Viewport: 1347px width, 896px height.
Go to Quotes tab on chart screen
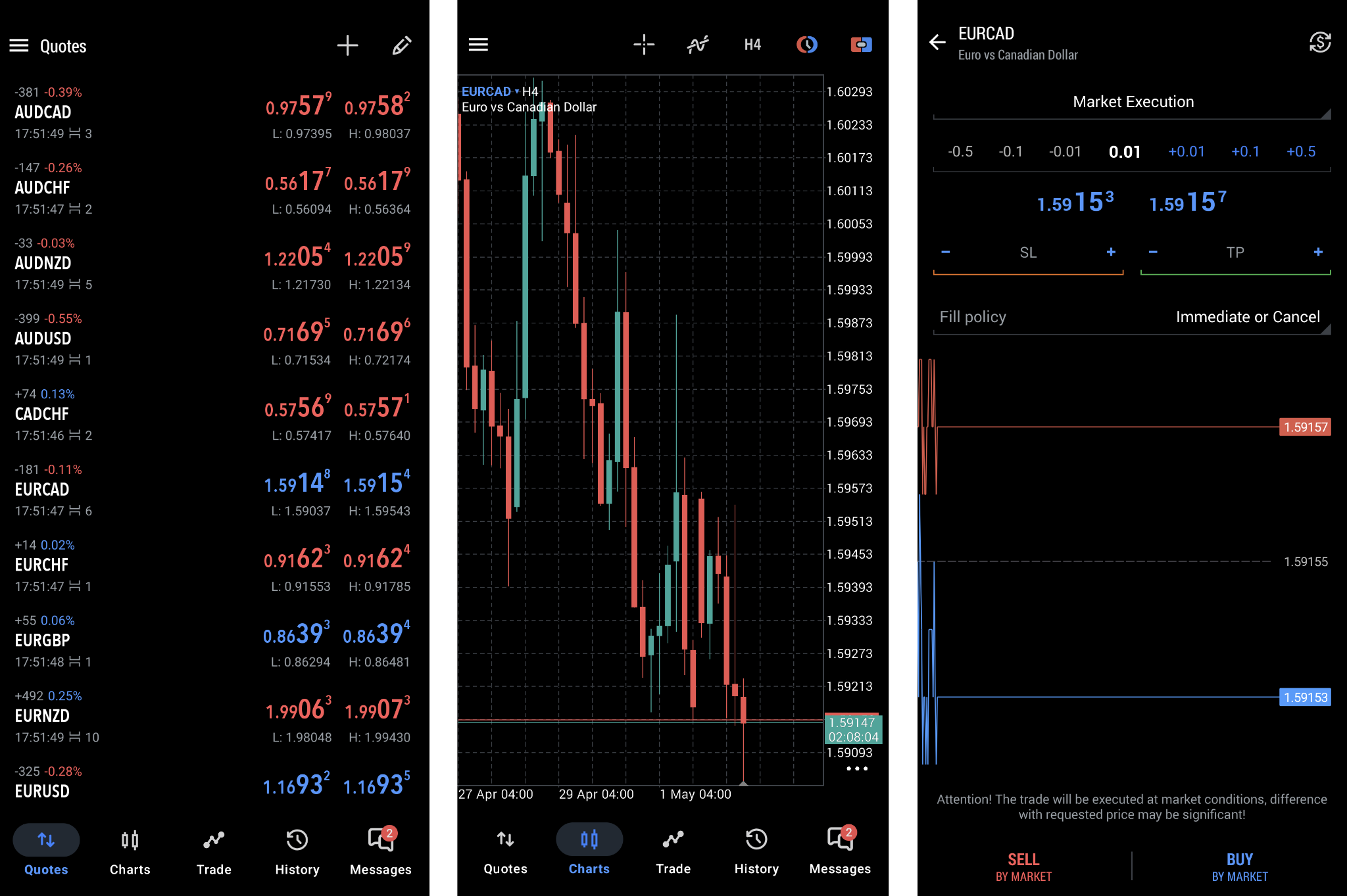[x=506, y=851]
